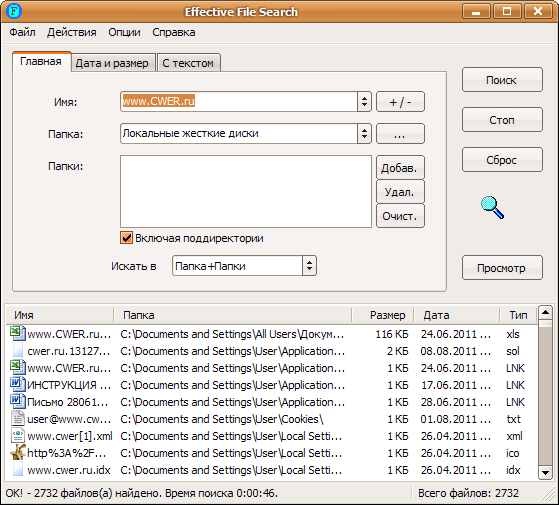Click the 116 КБ size cell

click(x=391, y=334)
